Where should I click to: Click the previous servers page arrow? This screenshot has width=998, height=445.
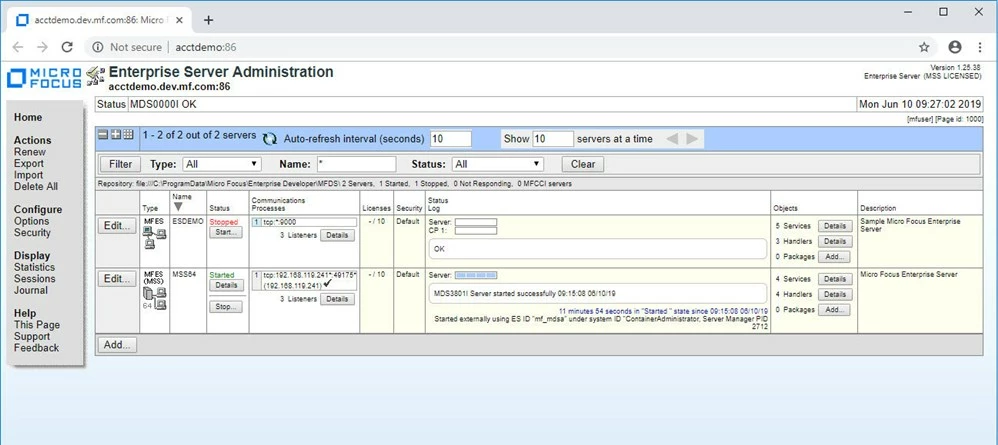coord(672,139)
